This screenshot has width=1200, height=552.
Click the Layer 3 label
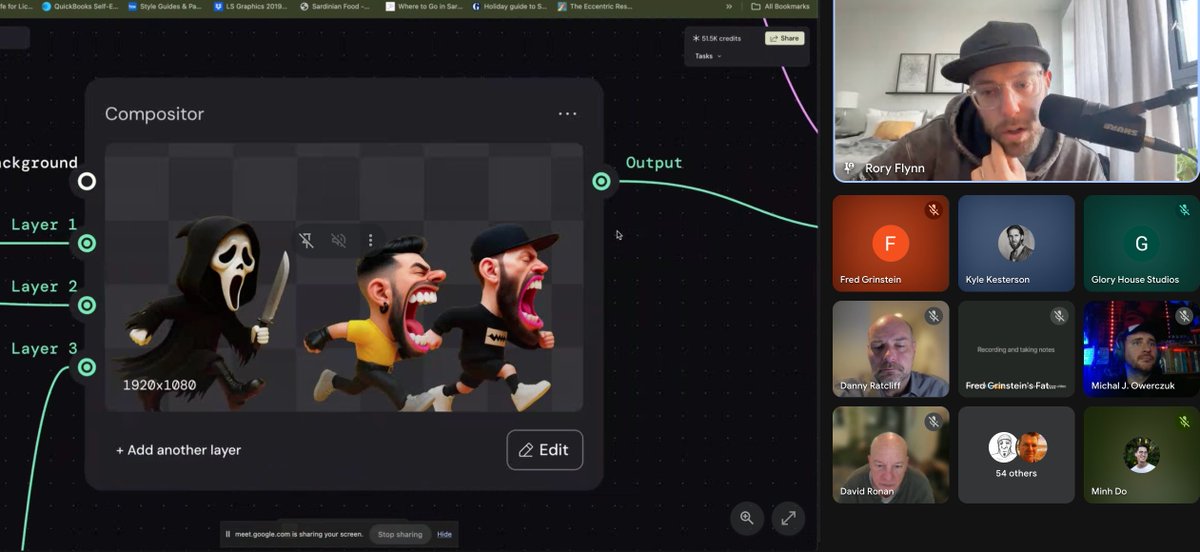tap(44, 348)
